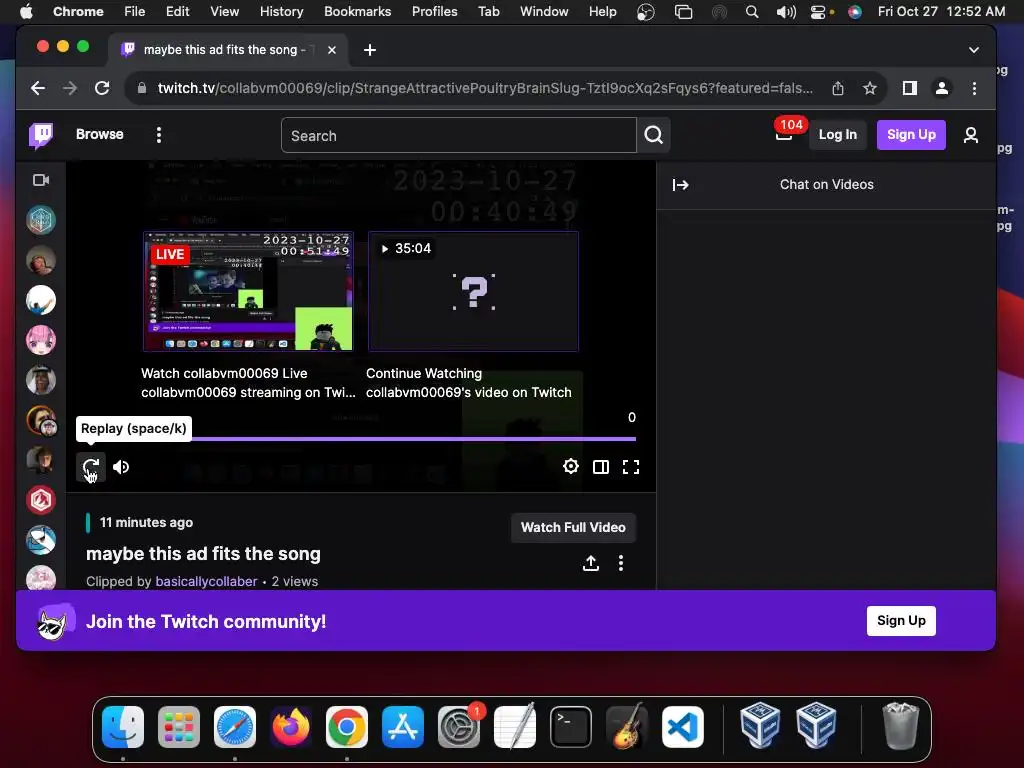Open pink-haired channel avatar in sidebar
This screenshot has width=1024, height=768.
40,340
